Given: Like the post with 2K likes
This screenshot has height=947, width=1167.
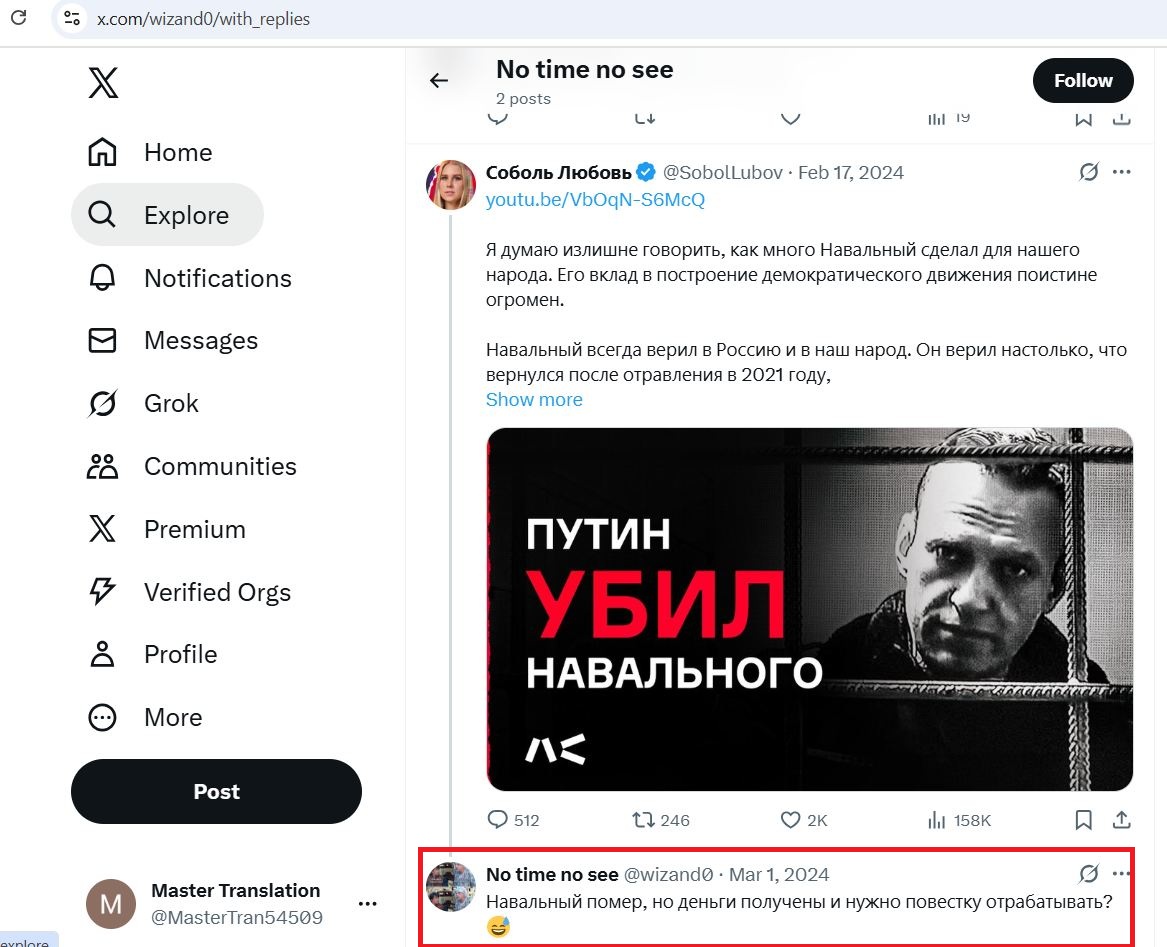Looking at the screenshot, I should (791, 820).
